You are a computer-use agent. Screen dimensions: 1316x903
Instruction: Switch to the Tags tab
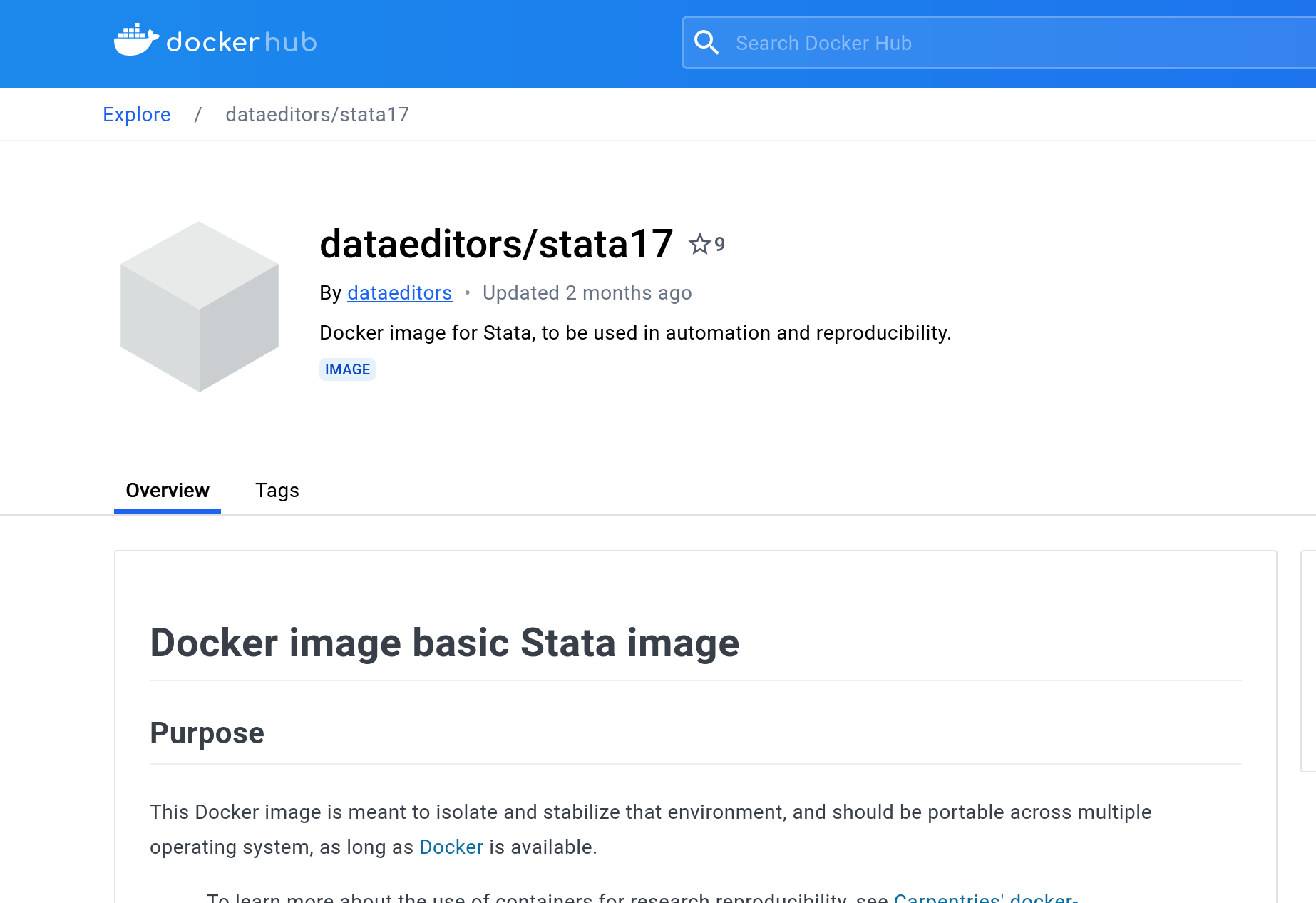[x=277, y=490]
